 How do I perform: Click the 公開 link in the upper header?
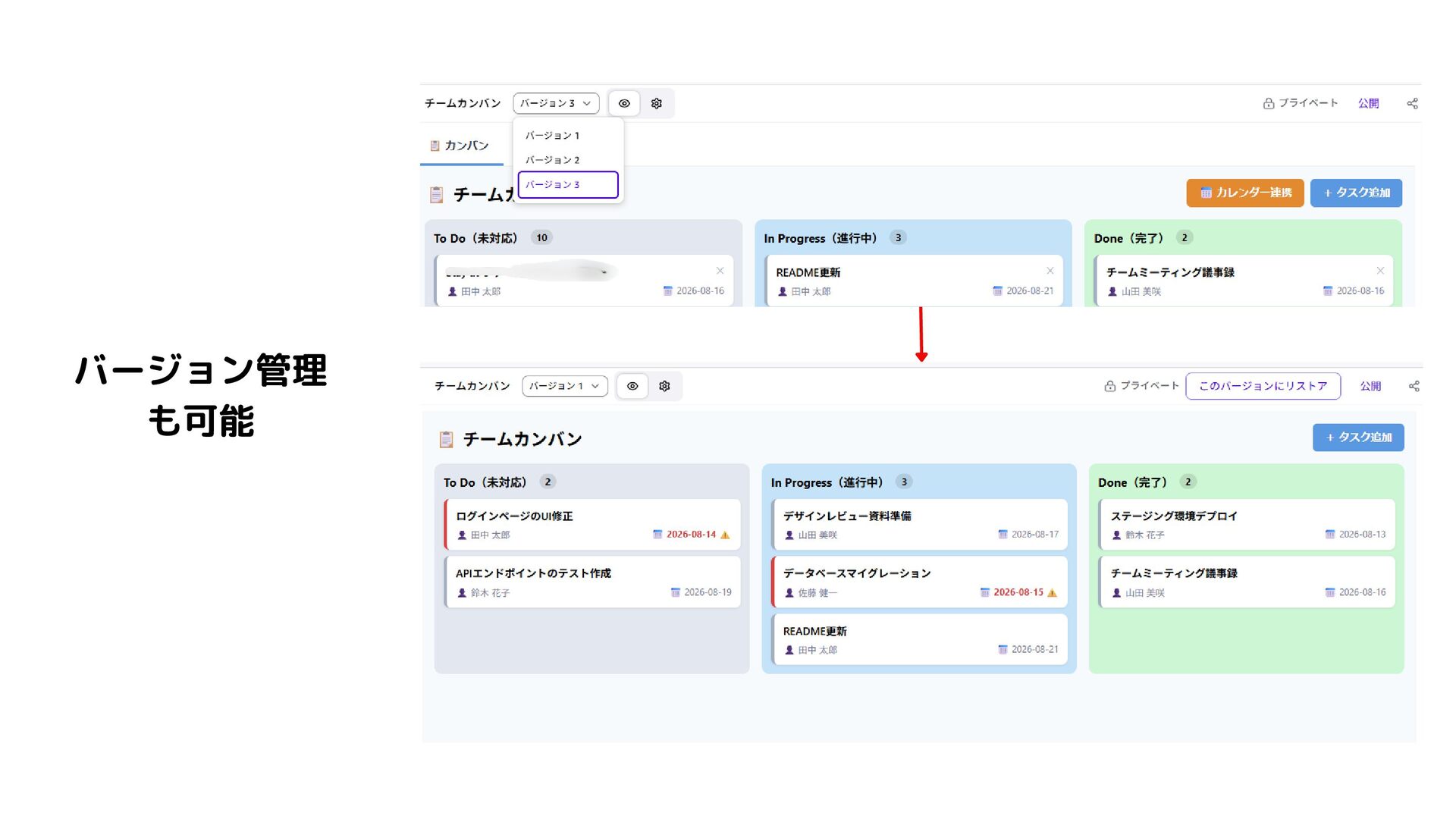[1368, 104]
